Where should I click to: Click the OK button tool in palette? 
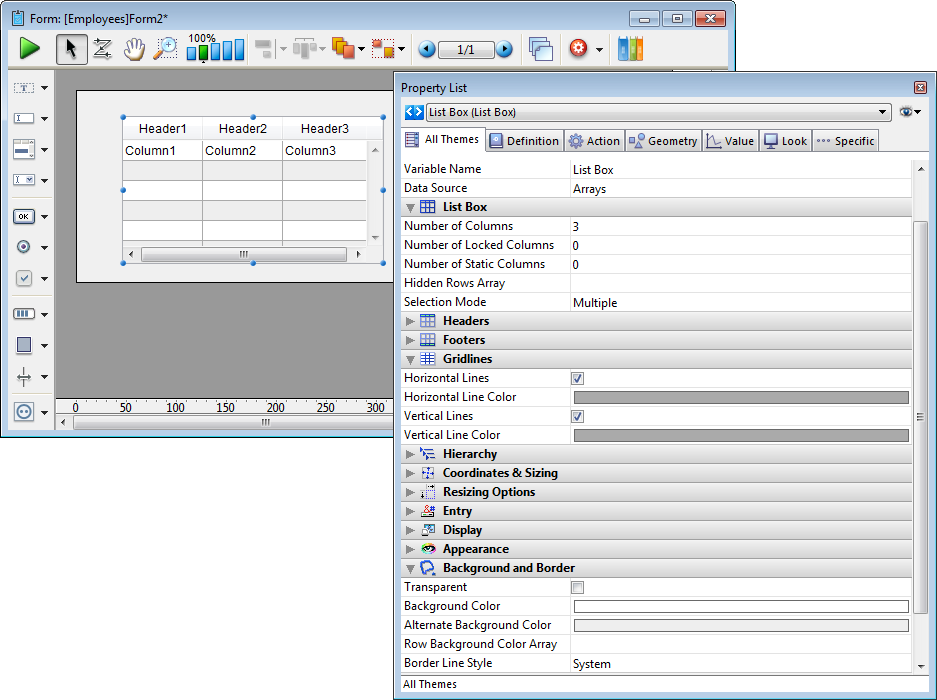24,216
